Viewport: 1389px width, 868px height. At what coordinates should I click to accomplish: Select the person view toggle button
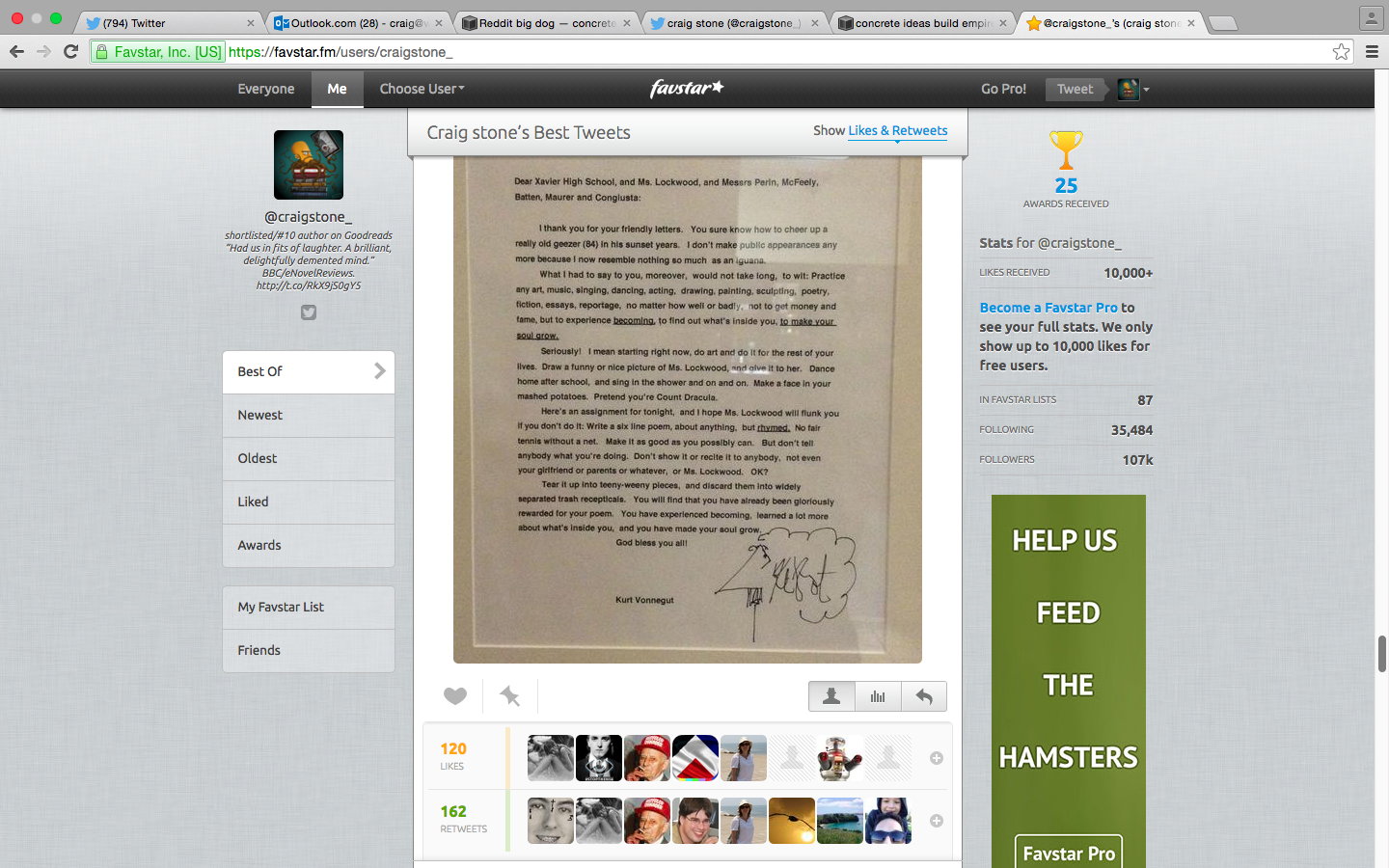[831, 696]
